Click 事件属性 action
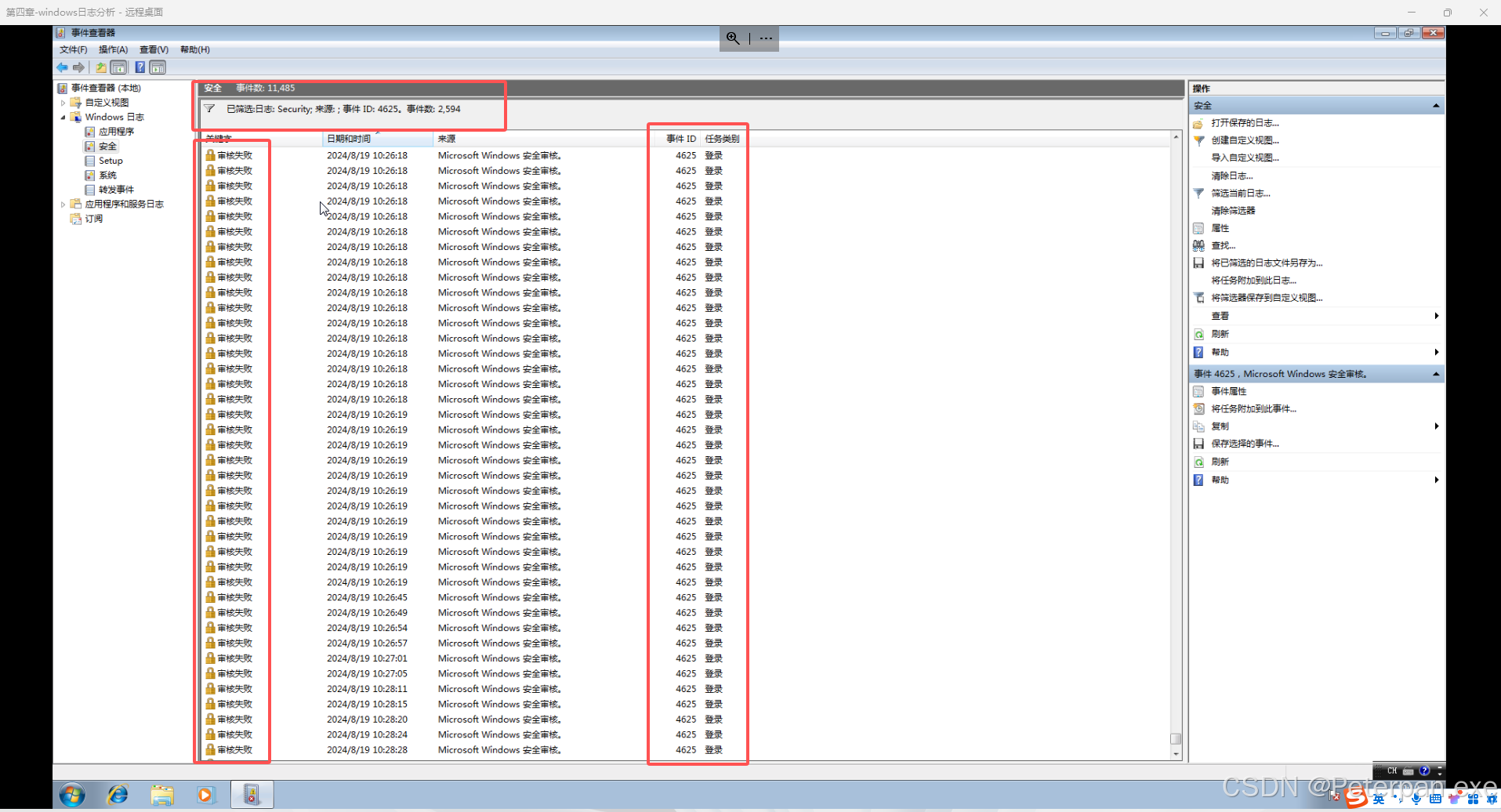Image resolution: width=1501 pixels, height=812 pixels. [1228, 391]
